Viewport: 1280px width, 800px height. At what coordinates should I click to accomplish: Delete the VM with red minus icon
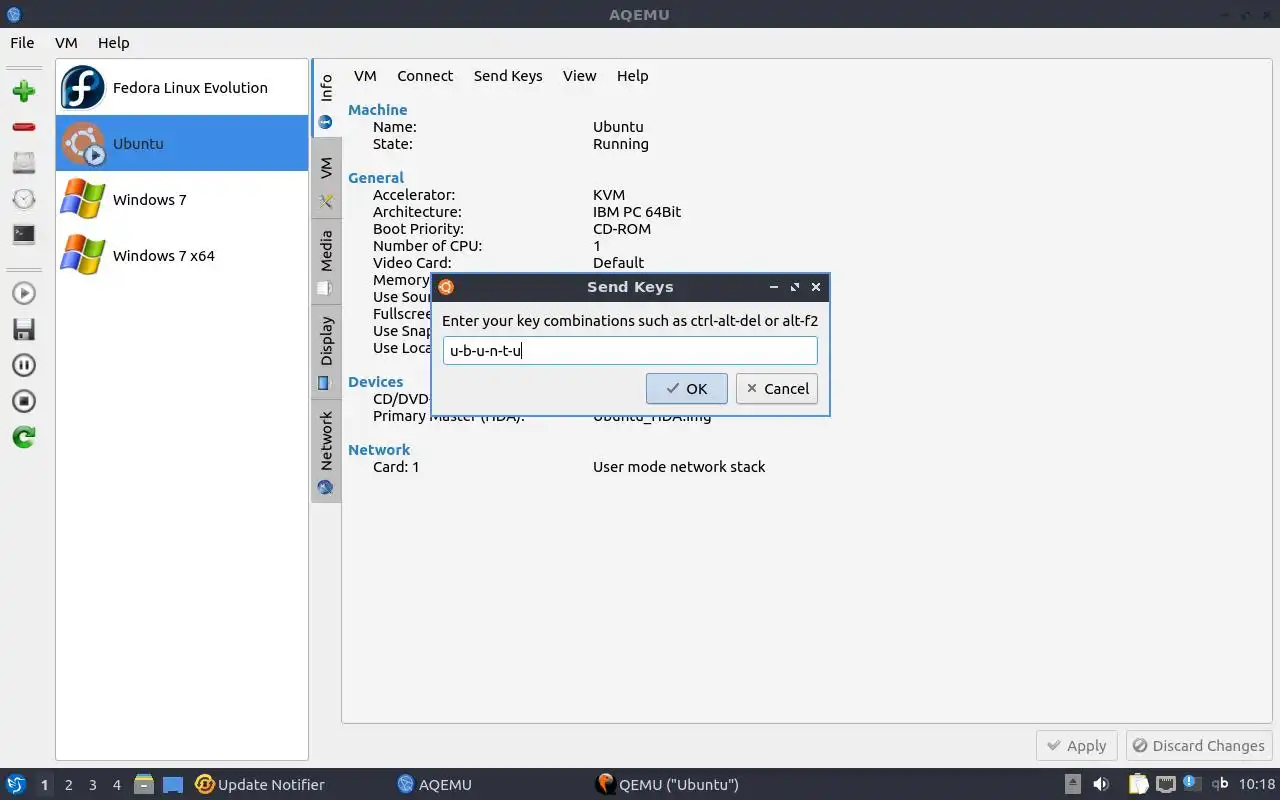pos(24,127)
